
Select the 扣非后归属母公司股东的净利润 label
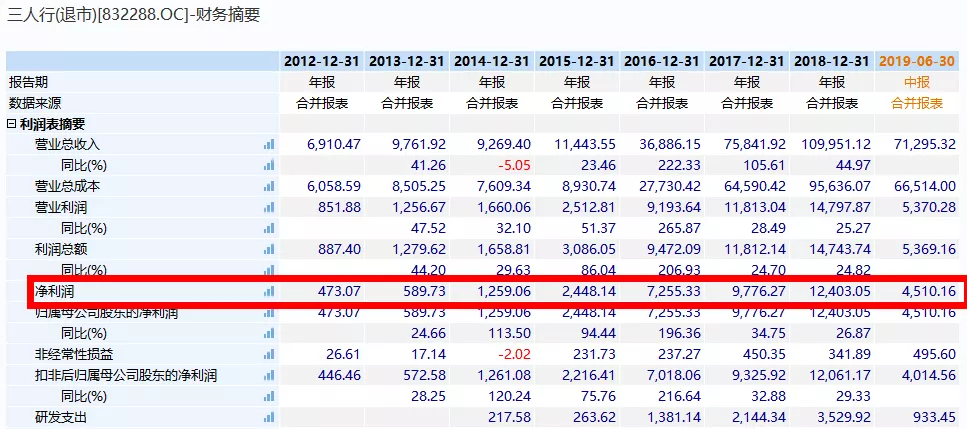point(126,375)
